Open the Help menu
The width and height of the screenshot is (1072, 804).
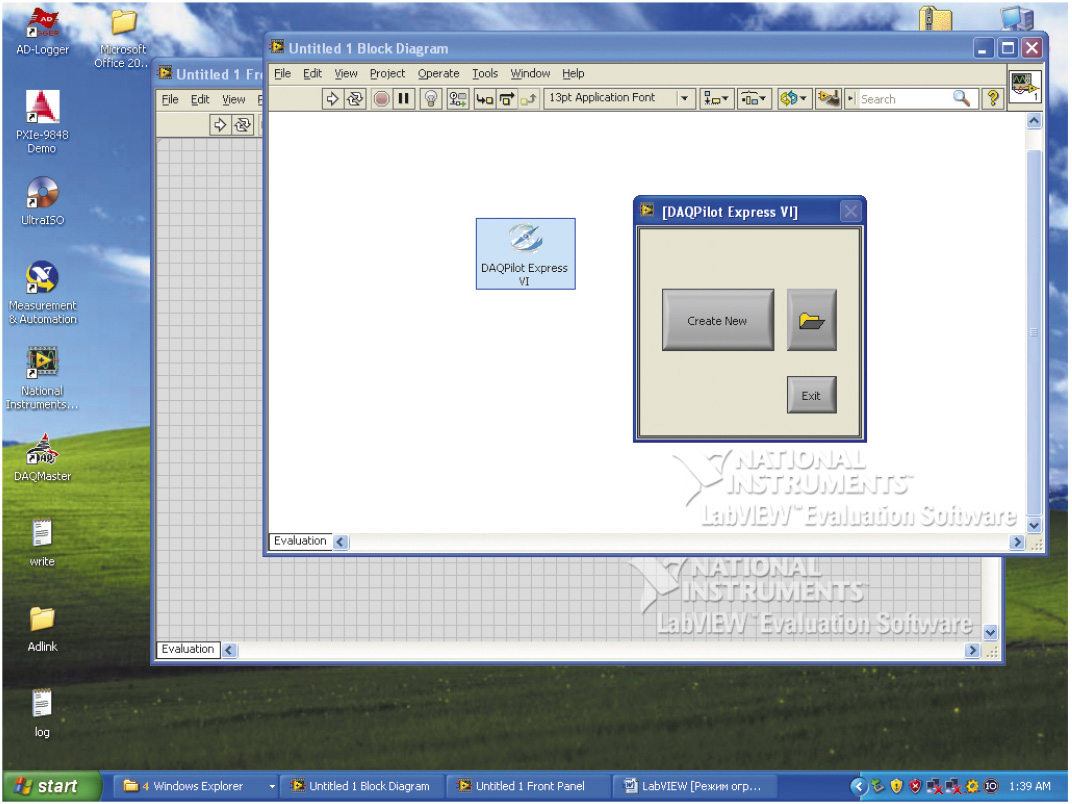[573, 74]
